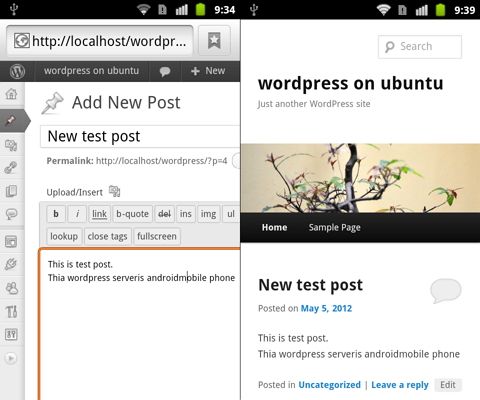The width and height of the screenshot is (480, 400).
Task: Open the Plugins sidebar icon
Action: tap(11, 264)
